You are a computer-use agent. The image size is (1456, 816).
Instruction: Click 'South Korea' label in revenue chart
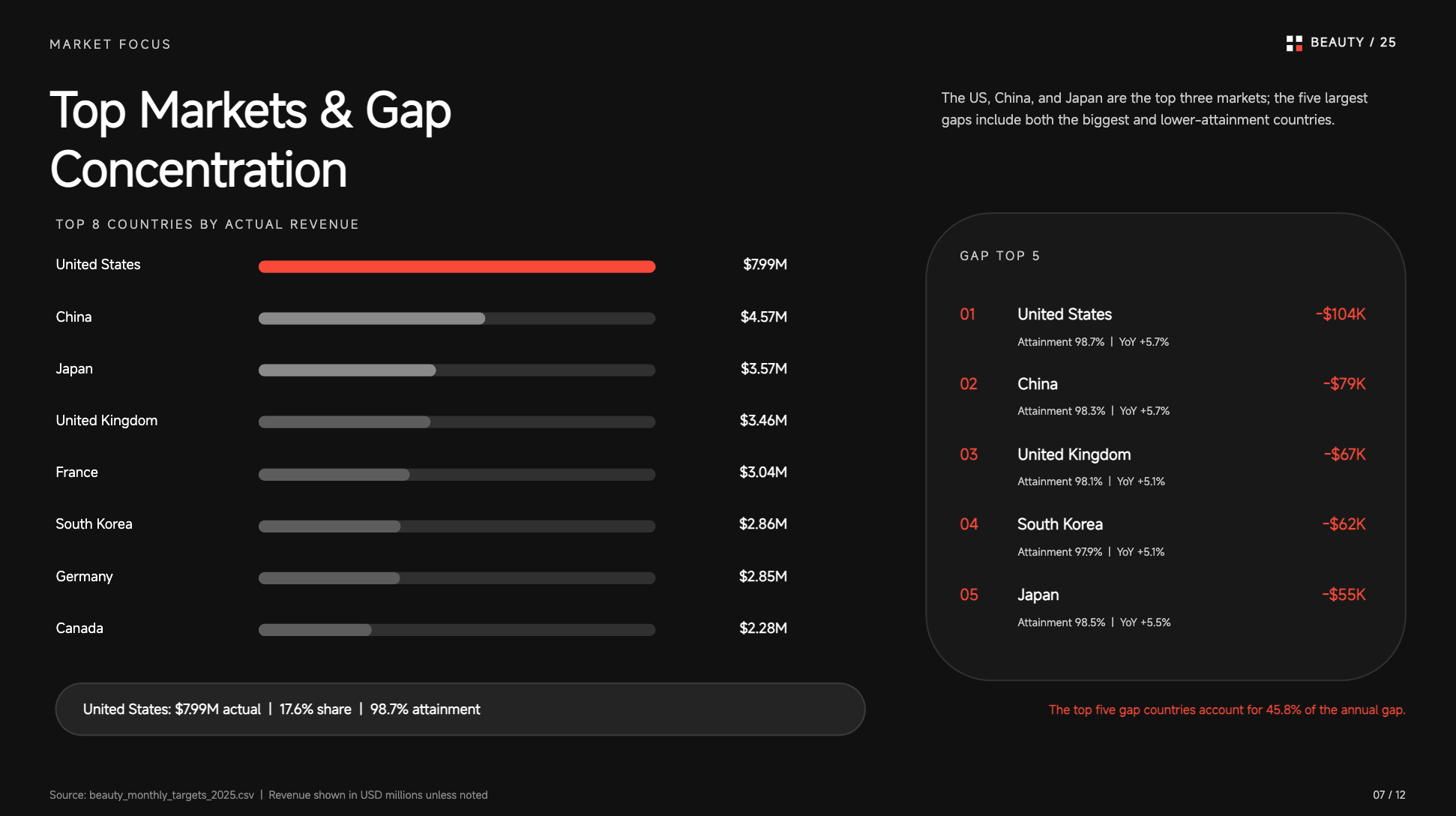pyautogui.click(x=94, y=523)
